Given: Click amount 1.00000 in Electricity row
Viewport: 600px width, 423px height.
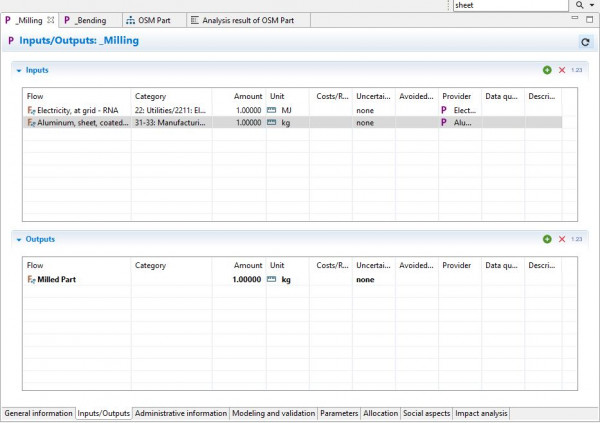Looking at the screenshot, I should [x=248, y=110].
